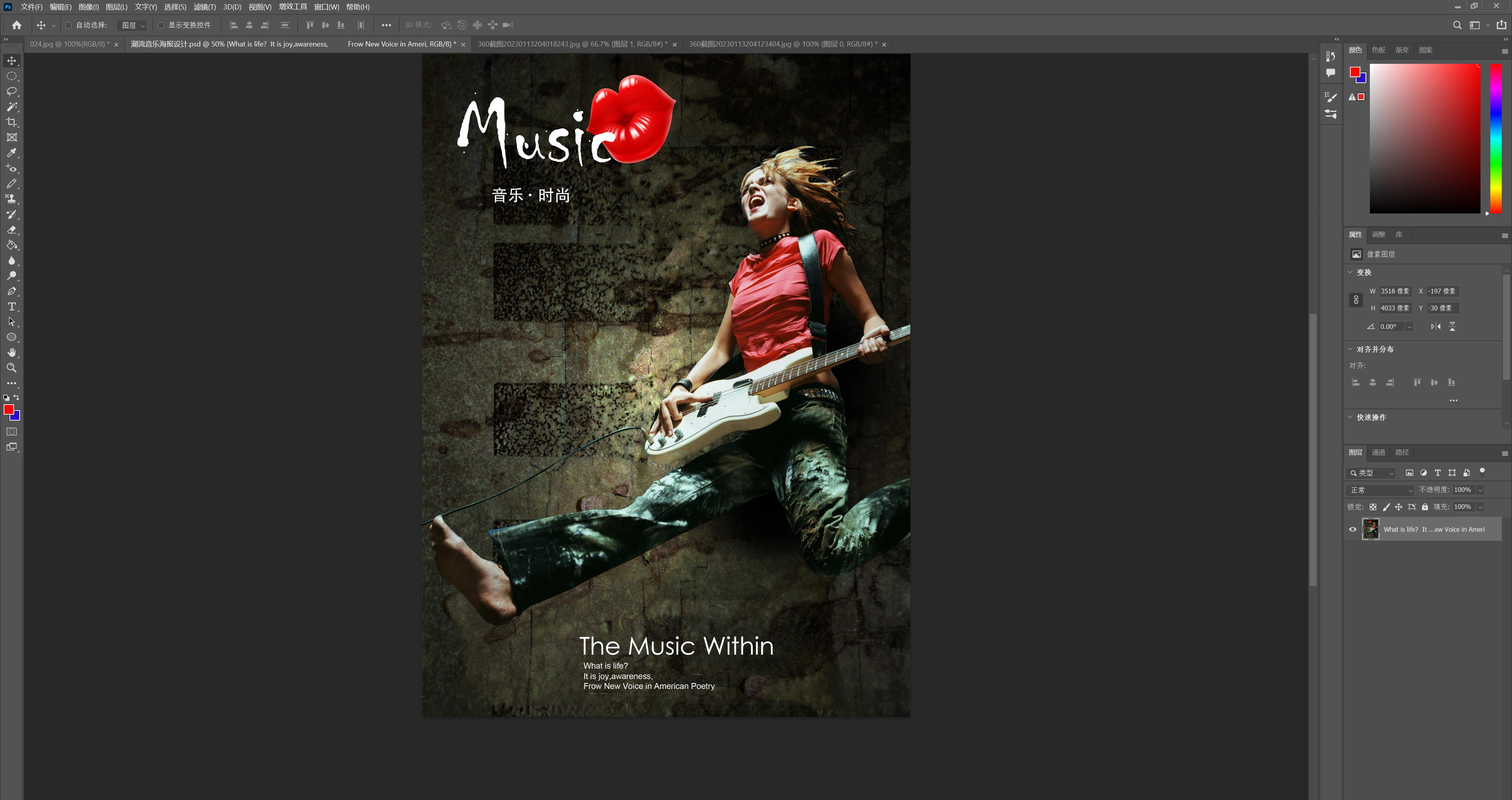Click the layer thumbnail in Layers panel

(x=1371, y=529)
